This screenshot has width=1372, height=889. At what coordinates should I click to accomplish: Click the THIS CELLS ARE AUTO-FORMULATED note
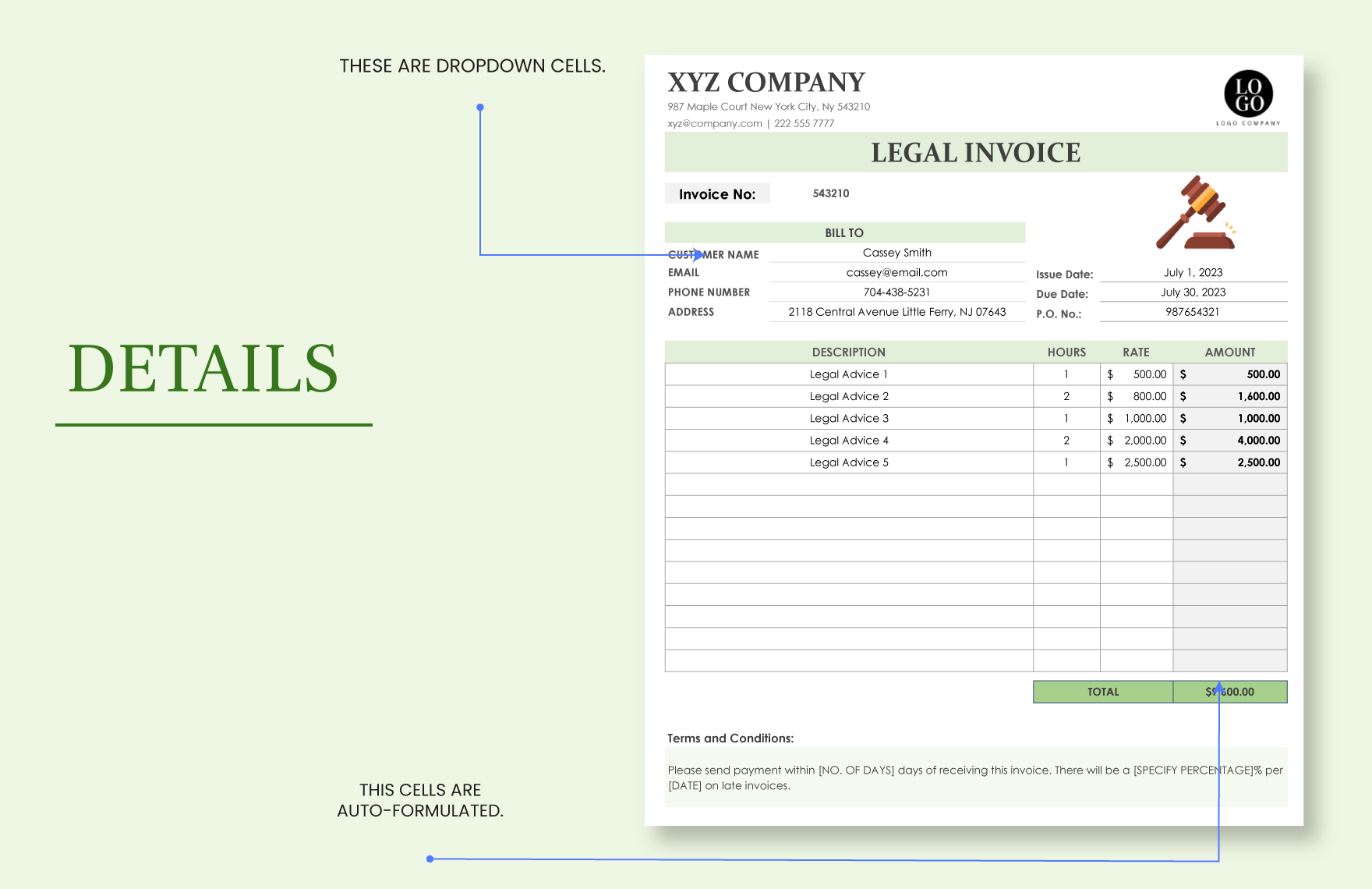[420, 800]
